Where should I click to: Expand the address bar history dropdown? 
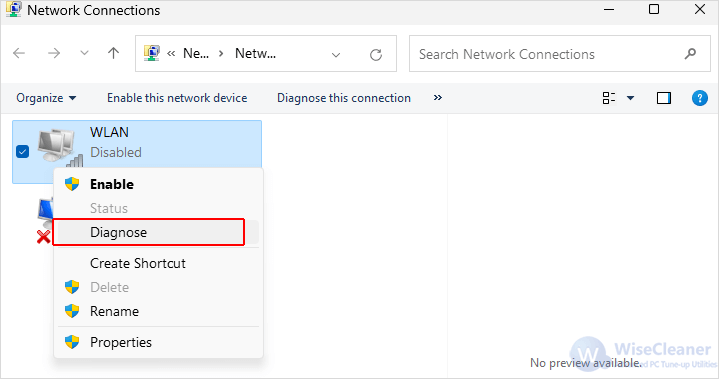point(336,55)
